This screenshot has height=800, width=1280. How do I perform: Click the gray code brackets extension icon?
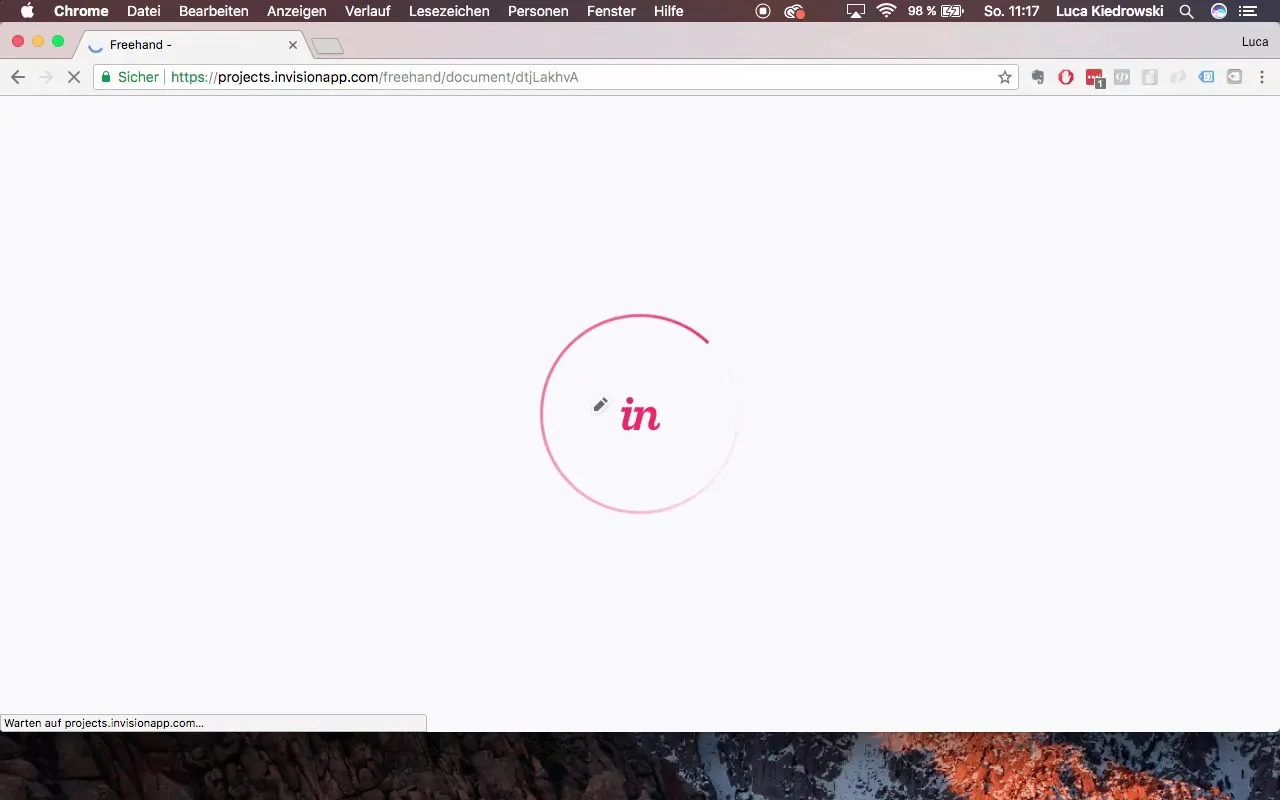1122,77
